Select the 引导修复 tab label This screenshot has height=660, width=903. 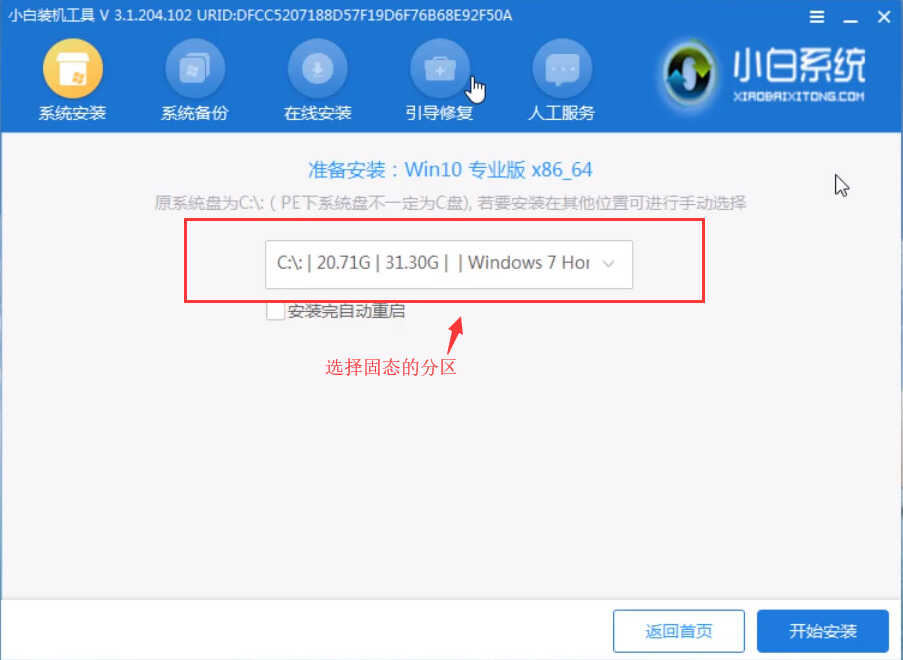(439, 112)
